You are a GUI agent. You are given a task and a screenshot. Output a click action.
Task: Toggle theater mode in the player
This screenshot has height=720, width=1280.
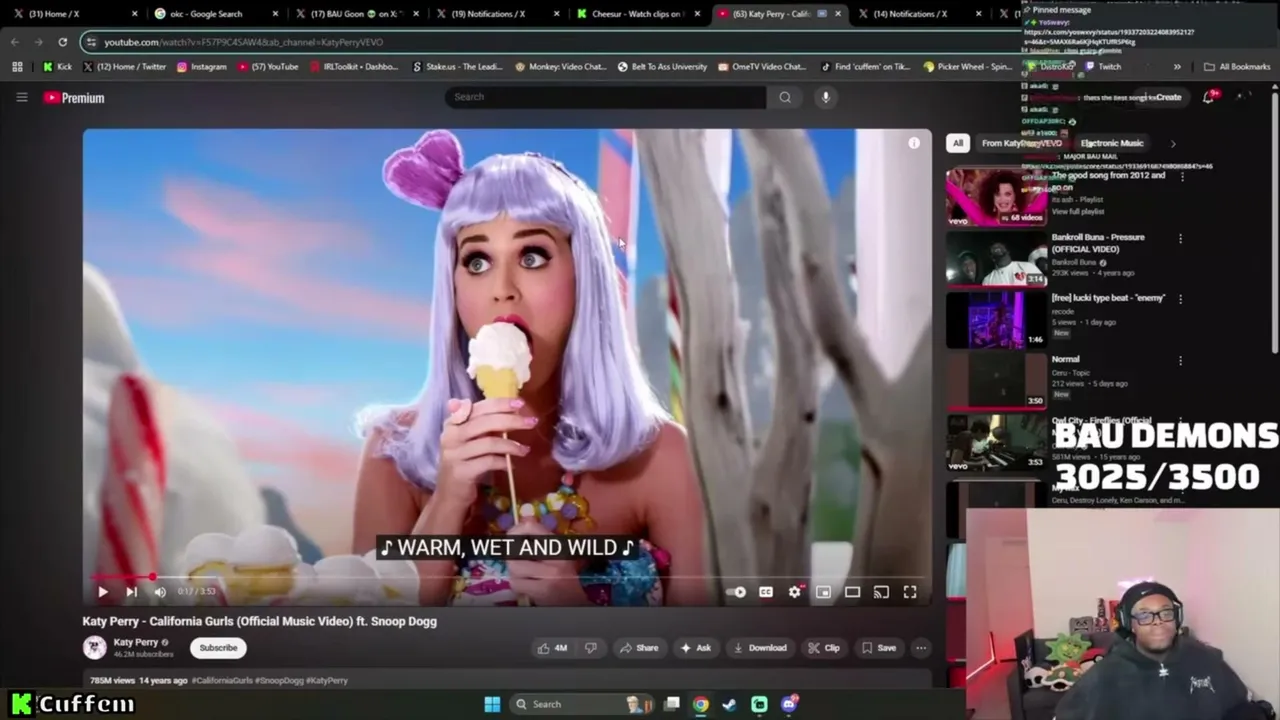coord(852,592)
